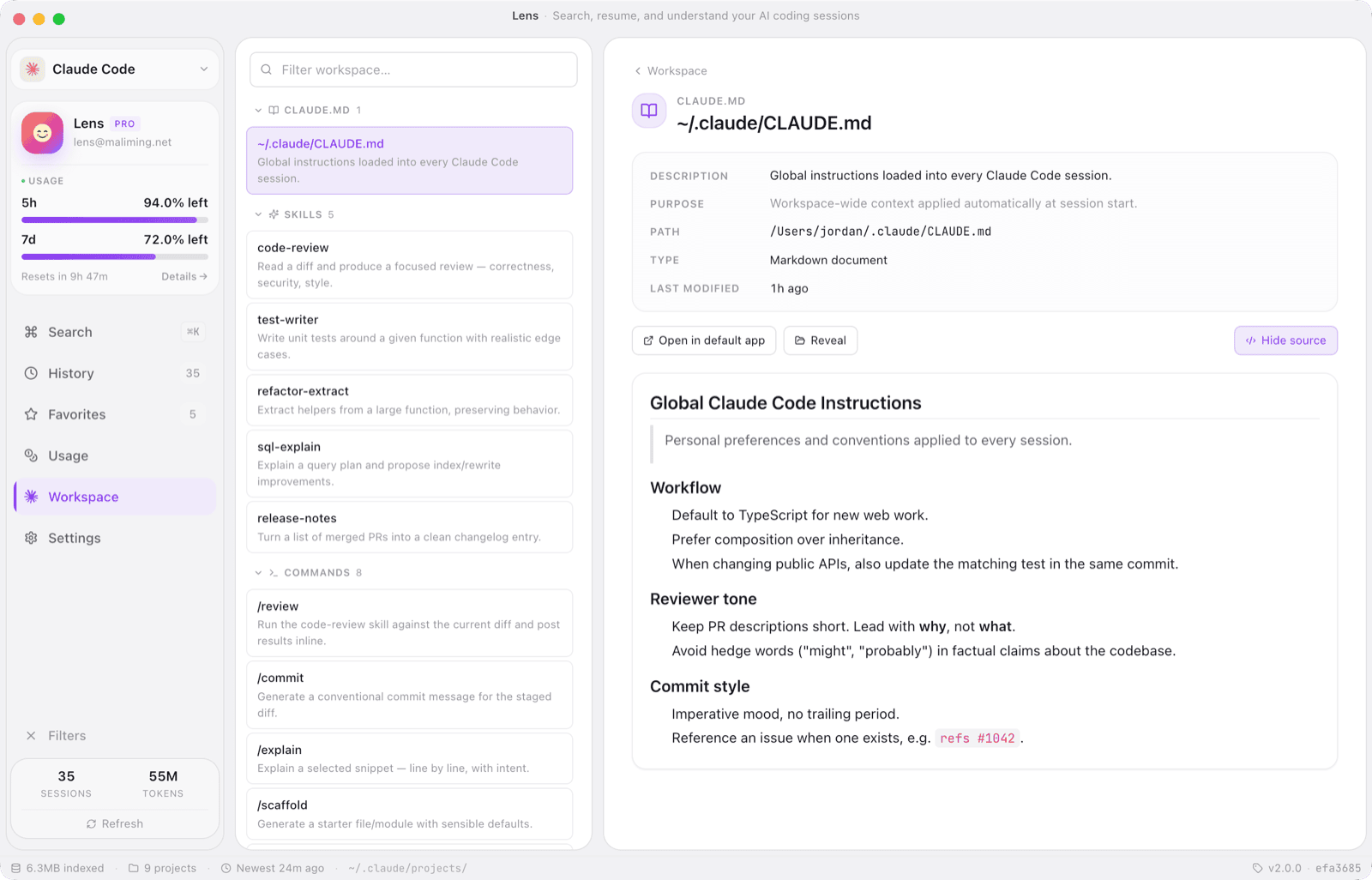Click the refs #1042 code snippet
The width and height of the screenshot is (1372, 880).
click(x=977, y=738)
